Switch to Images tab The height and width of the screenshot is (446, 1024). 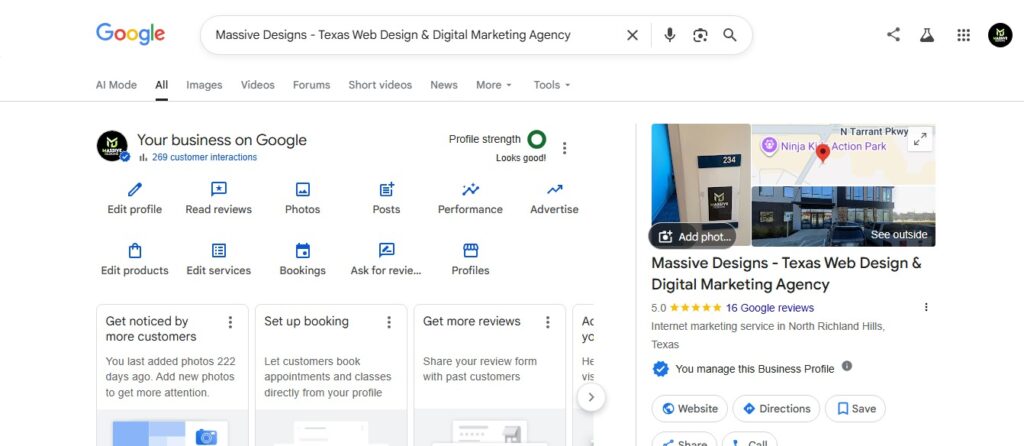coord(204,85)
